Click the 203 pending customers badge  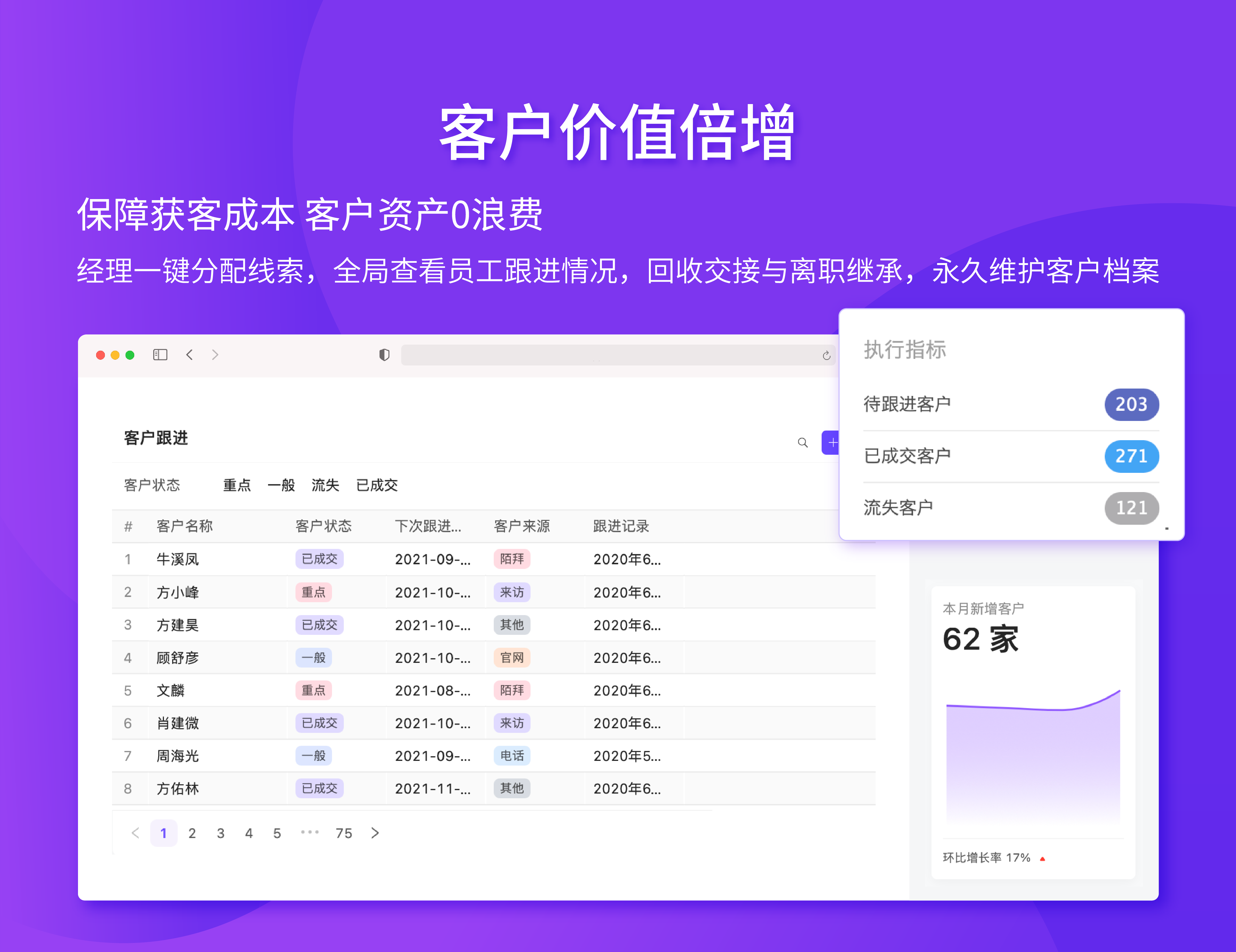click(1131, 404)
